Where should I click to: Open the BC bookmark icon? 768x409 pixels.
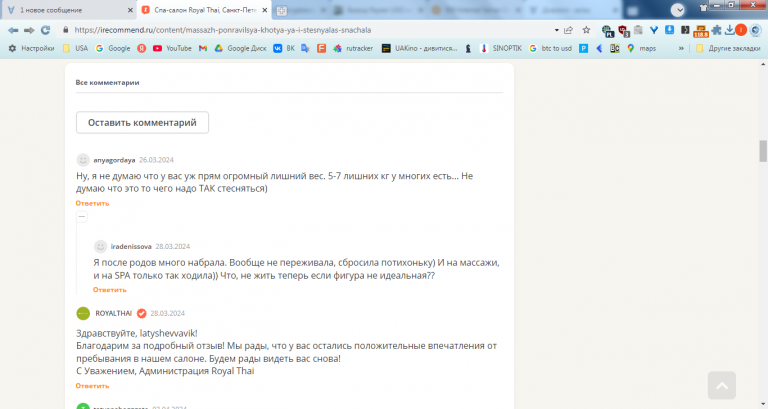pos(615,48)
